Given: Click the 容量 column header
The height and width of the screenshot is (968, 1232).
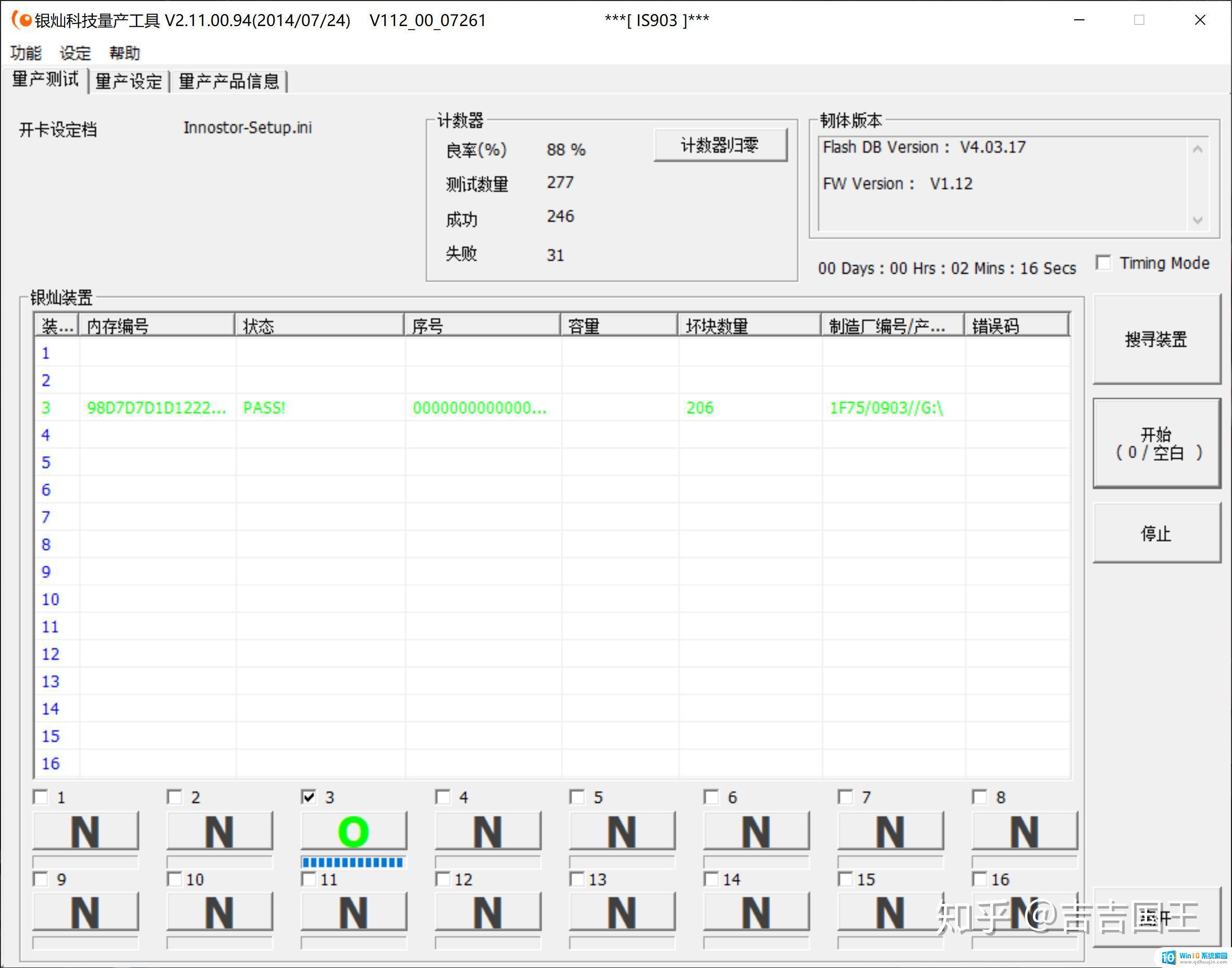Looking at the screenshot, I should (620, 325).
